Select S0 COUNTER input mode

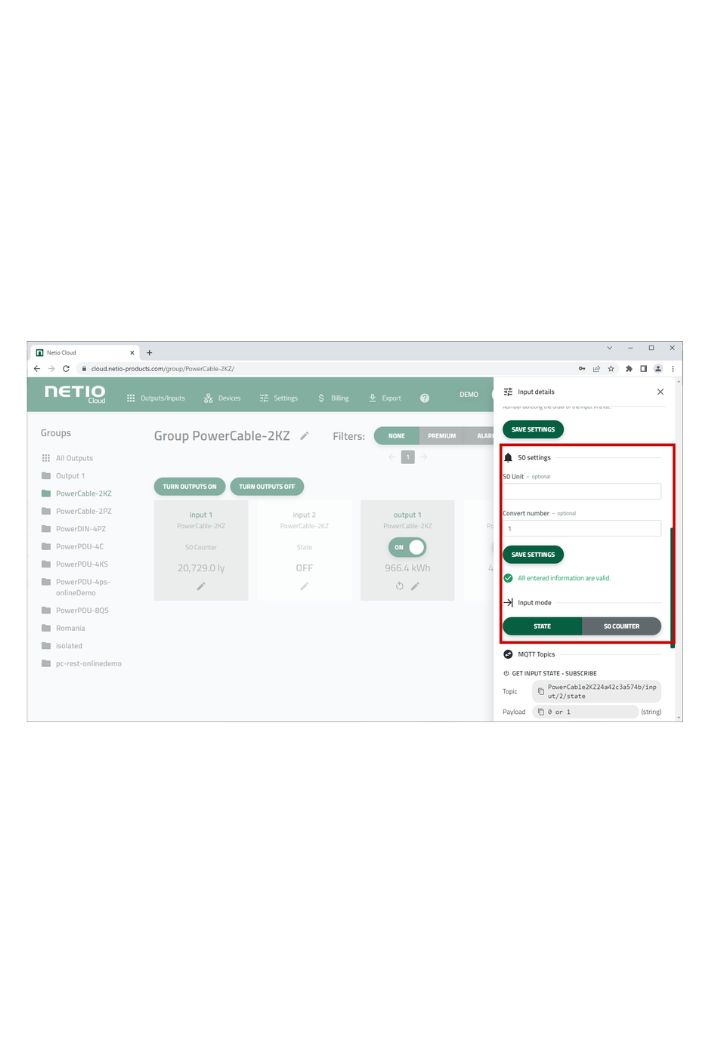622,626
